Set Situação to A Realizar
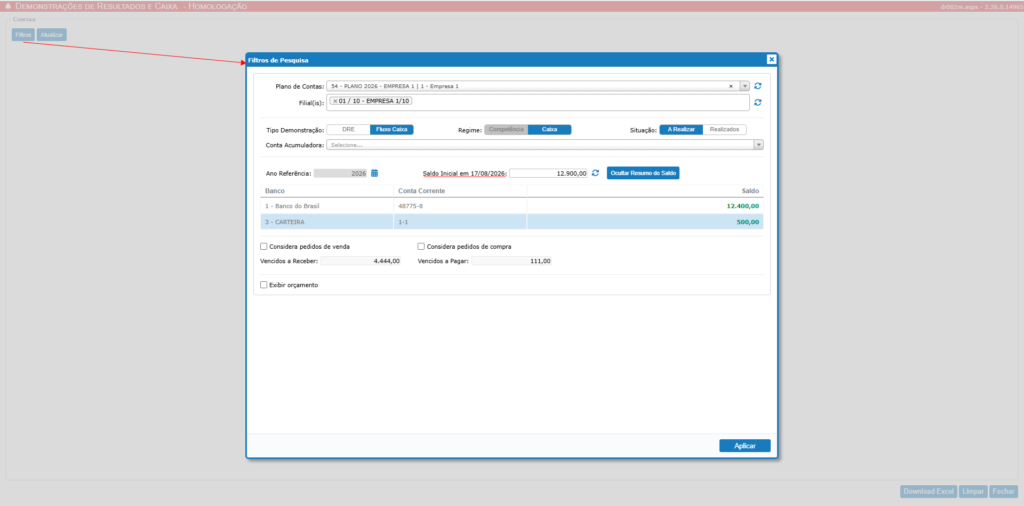The width and height of the screenshot is (1024, 506). [681, 129]
